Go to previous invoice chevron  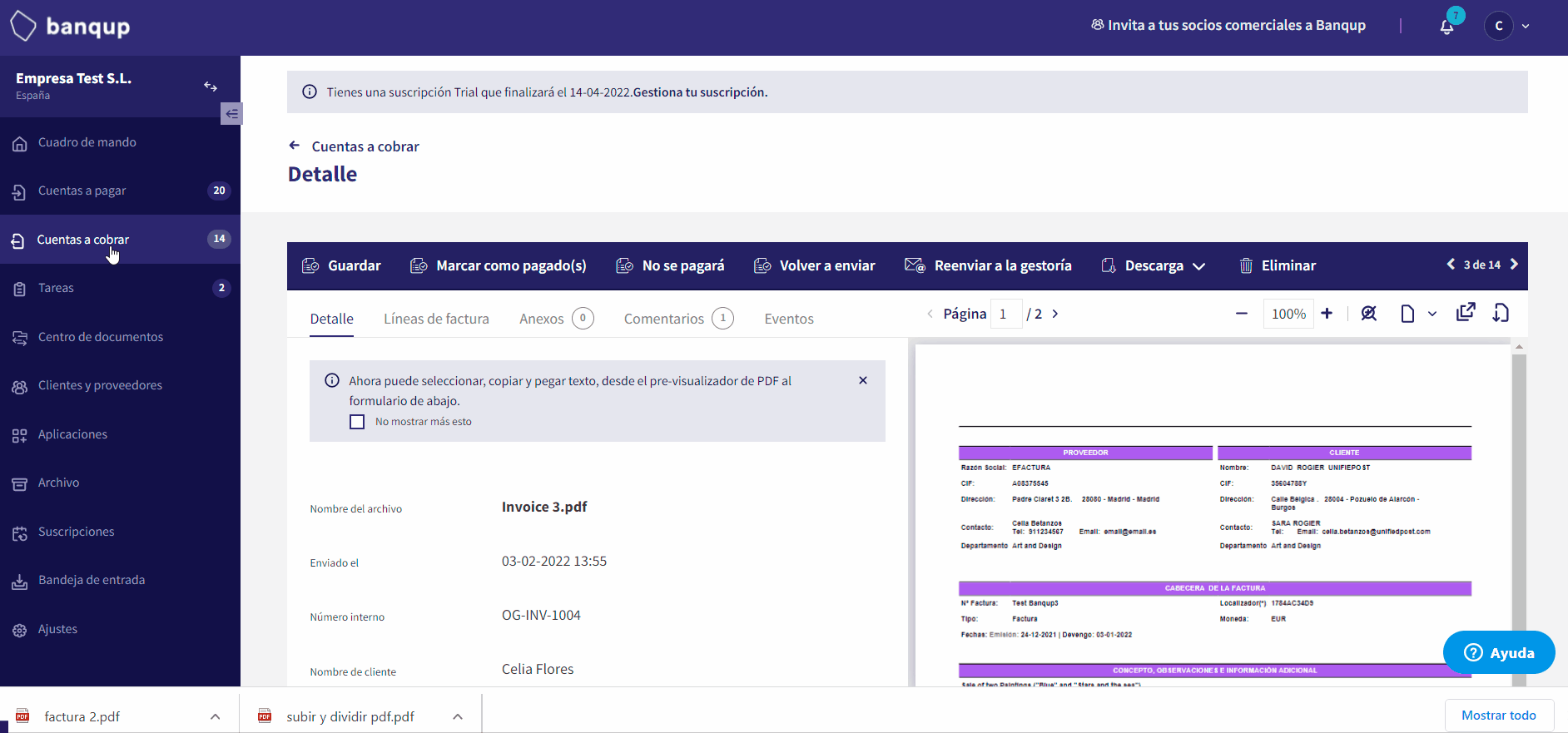click(x=1451, y=264)
